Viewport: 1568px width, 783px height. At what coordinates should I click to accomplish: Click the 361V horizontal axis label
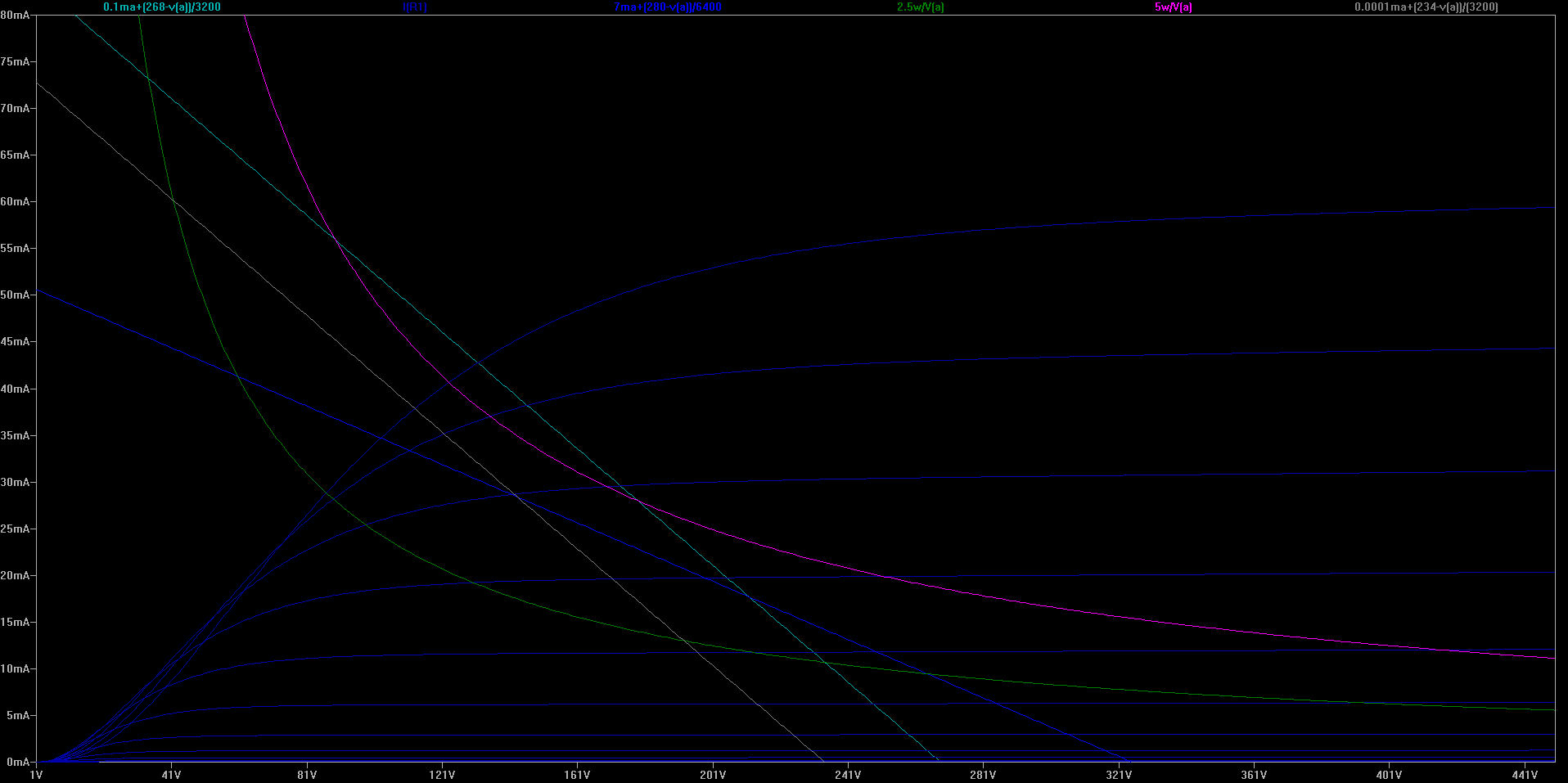pos(1254,774)
